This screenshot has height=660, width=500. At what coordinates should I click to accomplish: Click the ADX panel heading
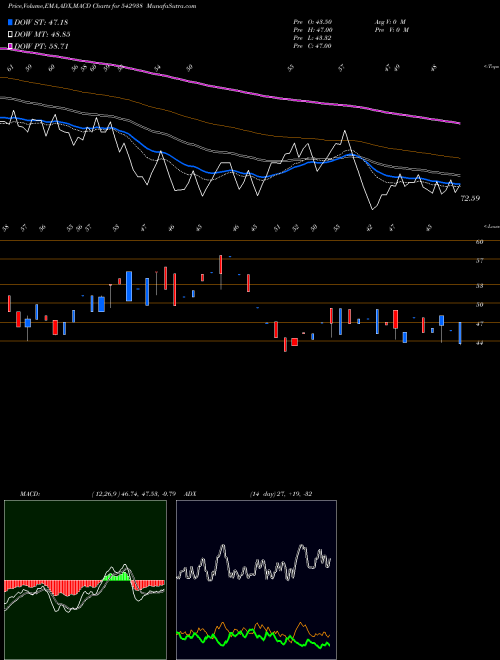point(191,494)
